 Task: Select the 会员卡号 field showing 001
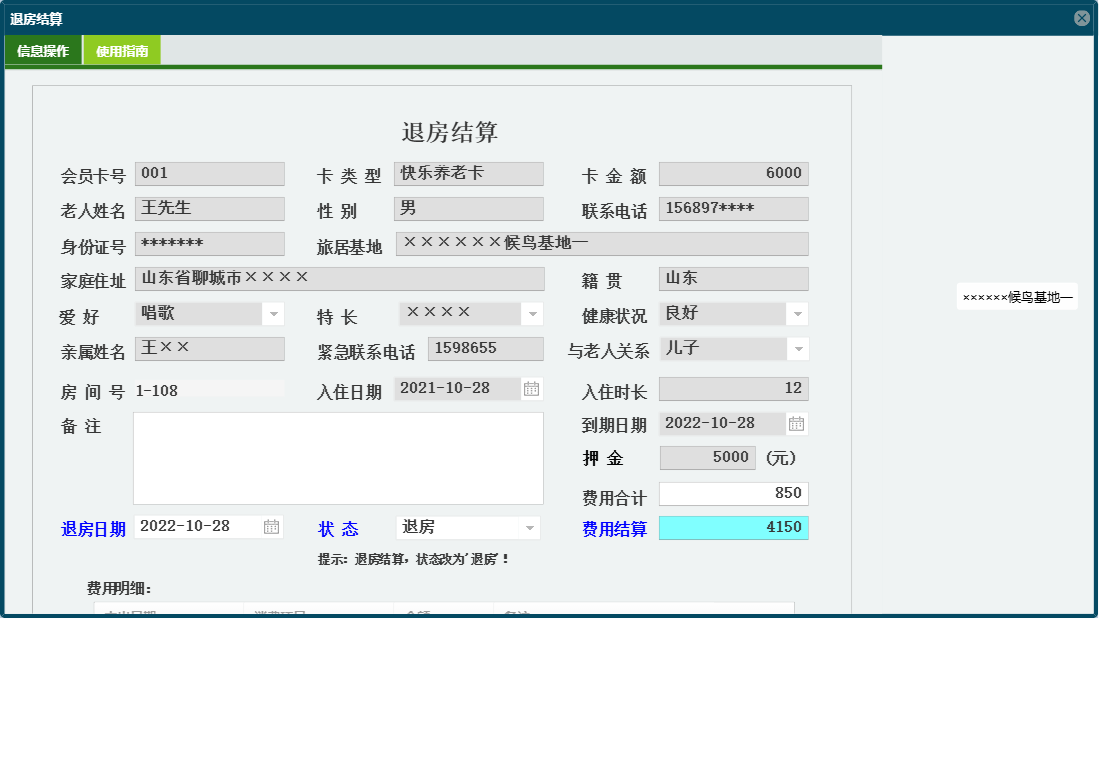pos(209,173)
